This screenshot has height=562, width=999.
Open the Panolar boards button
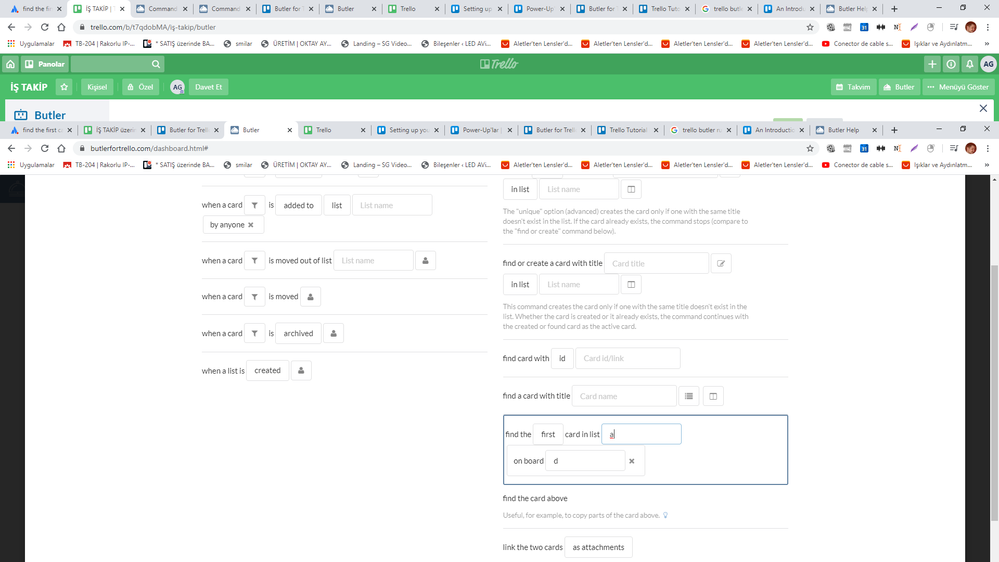[45, 64]
